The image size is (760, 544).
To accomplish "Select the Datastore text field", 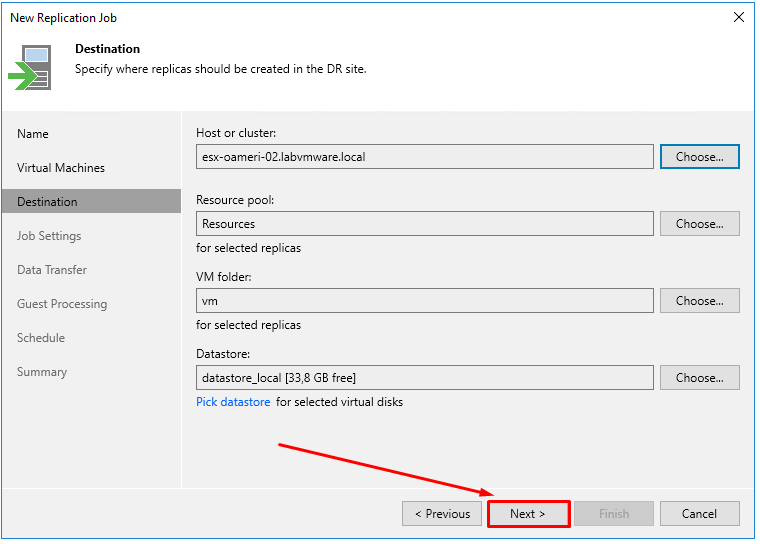I will click(425, 378).
